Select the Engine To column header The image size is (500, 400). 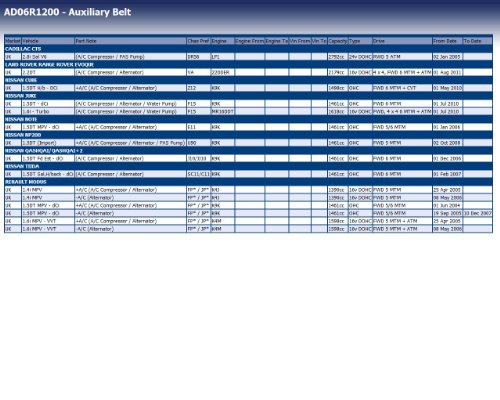[x=277, y=41]
